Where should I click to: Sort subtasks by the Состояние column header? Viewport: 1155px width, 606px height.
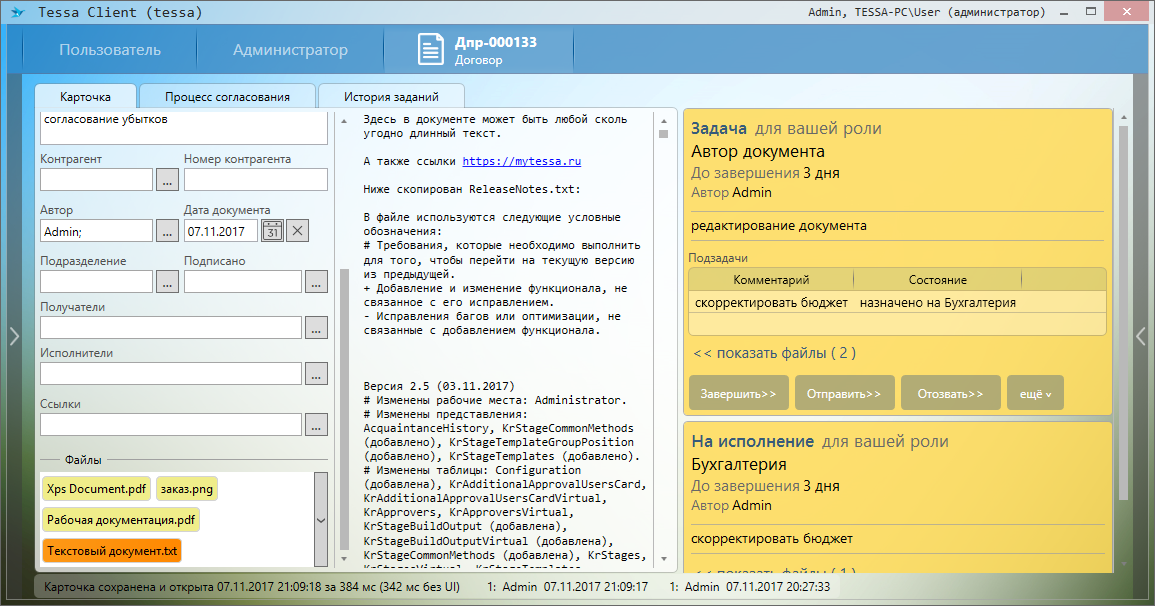tap(938, 280)
